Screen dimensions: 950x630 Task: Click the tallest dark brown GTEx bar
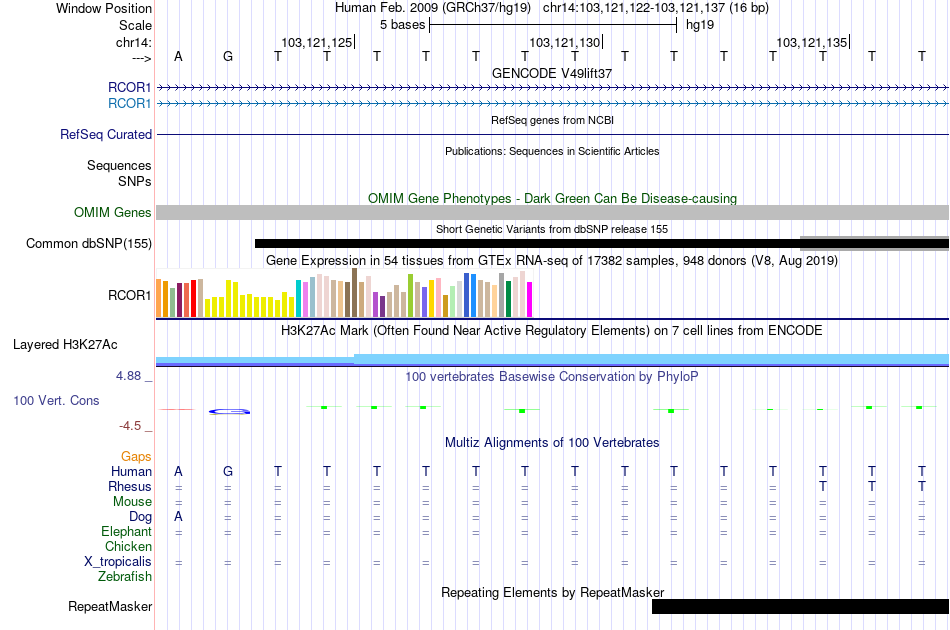point(354,293)
